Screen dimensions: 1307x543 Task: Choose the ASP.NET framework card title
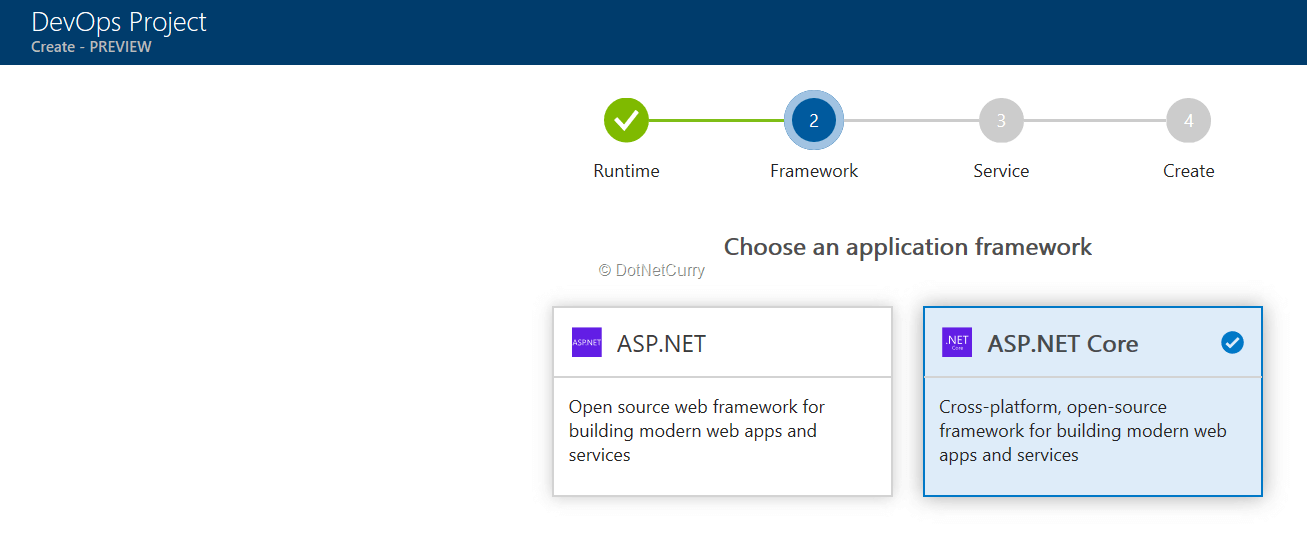[661, 344]
